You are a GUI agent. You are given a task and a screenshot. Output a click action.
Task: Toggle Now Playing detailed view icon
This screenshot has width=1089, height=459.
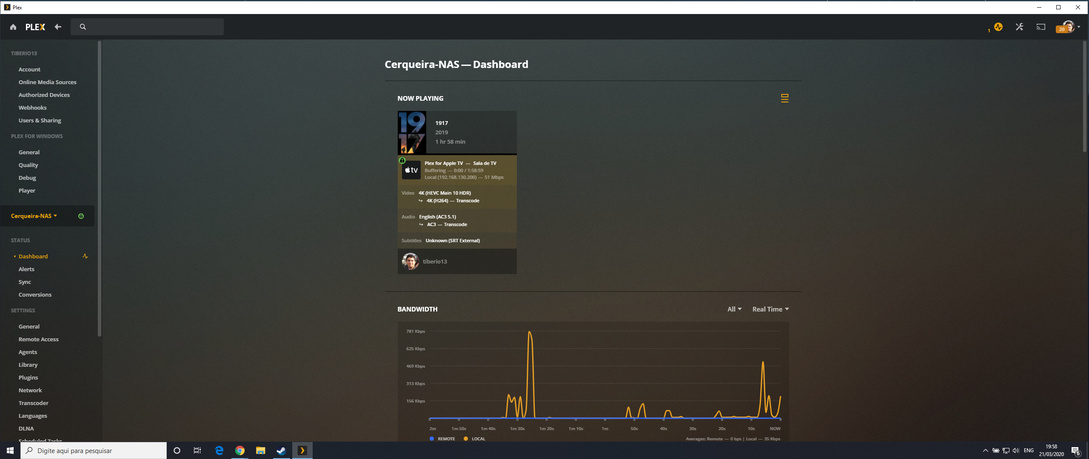click(x=785, y=99)
